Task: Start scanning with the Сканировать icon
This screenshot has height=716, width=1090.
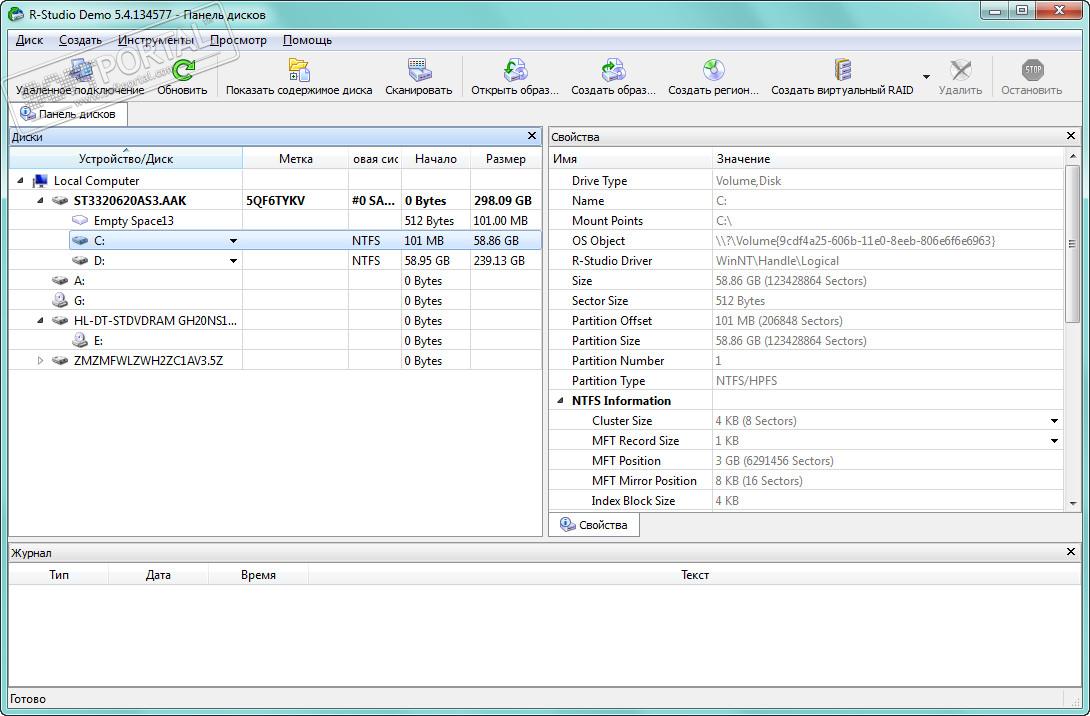Action: 418,70
